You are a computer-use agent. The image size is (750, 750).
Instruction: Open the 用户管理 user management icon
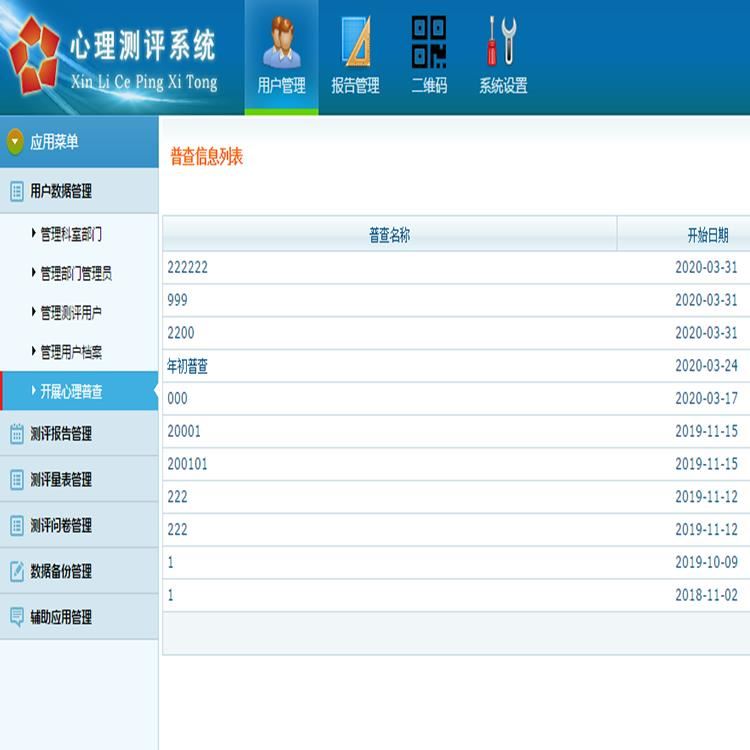[x=282, y=42]
